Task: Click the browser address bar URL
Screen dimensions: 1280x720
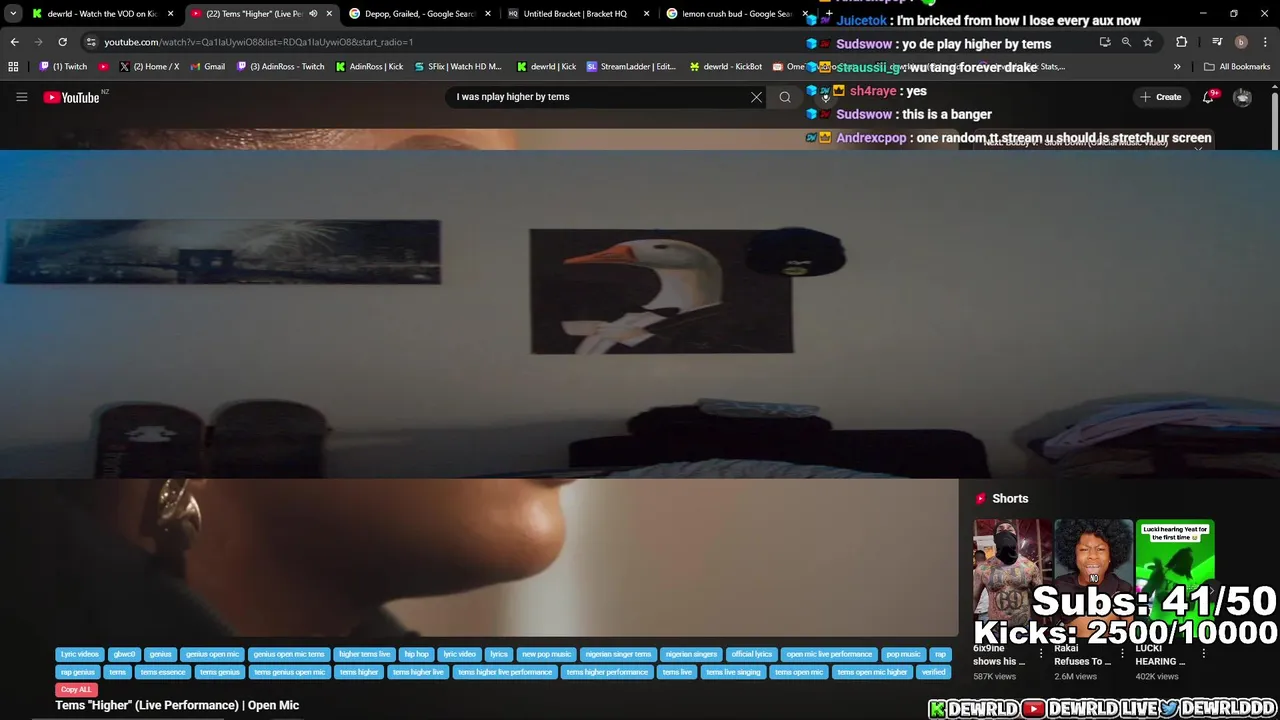Action: click(x=258, y=42)
